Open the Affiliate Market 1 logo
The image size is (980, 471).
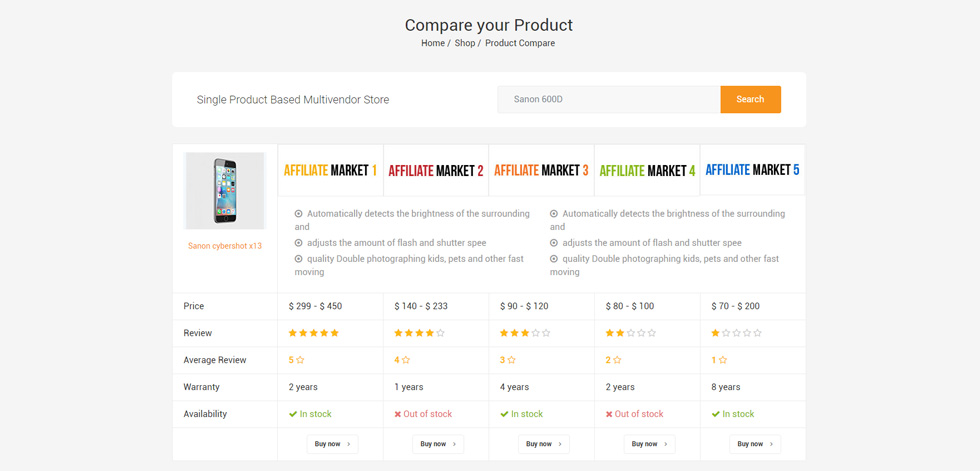(x=330, y=170)
